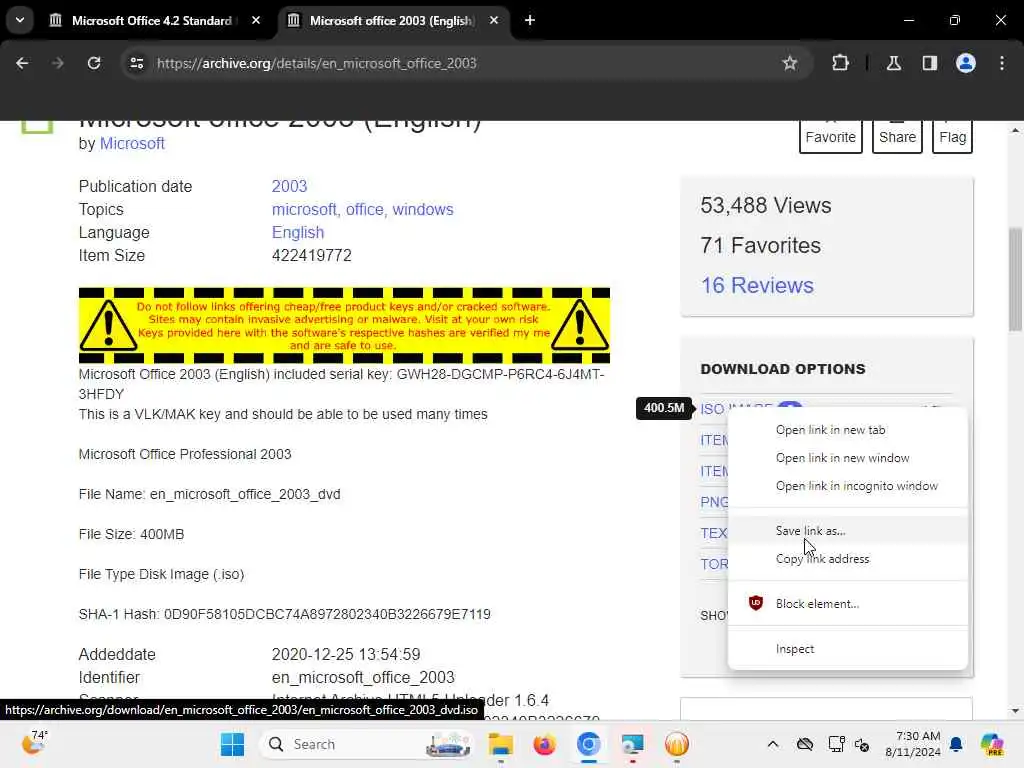Screen dimensions: 1024x768
Task: Open the monitor app icon on taskbar
Action: tap(632, 744)
